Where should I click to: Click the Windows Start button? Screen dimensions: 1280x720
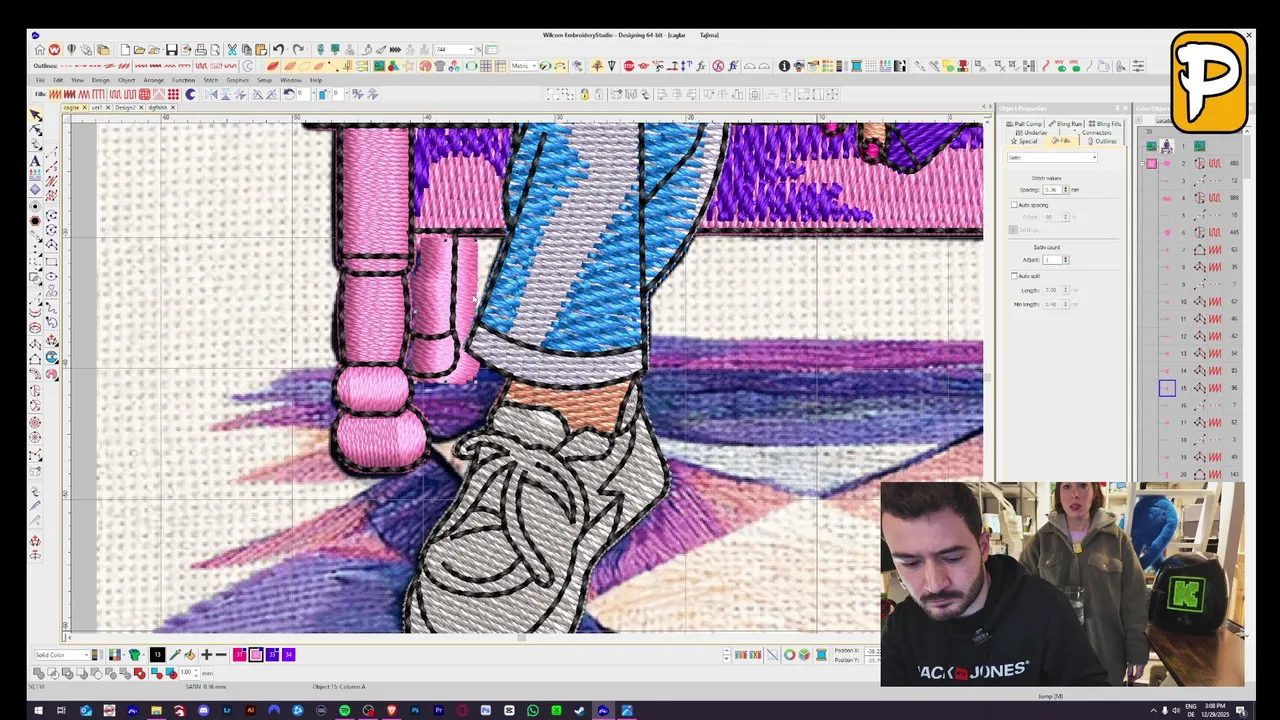(38, 711)
